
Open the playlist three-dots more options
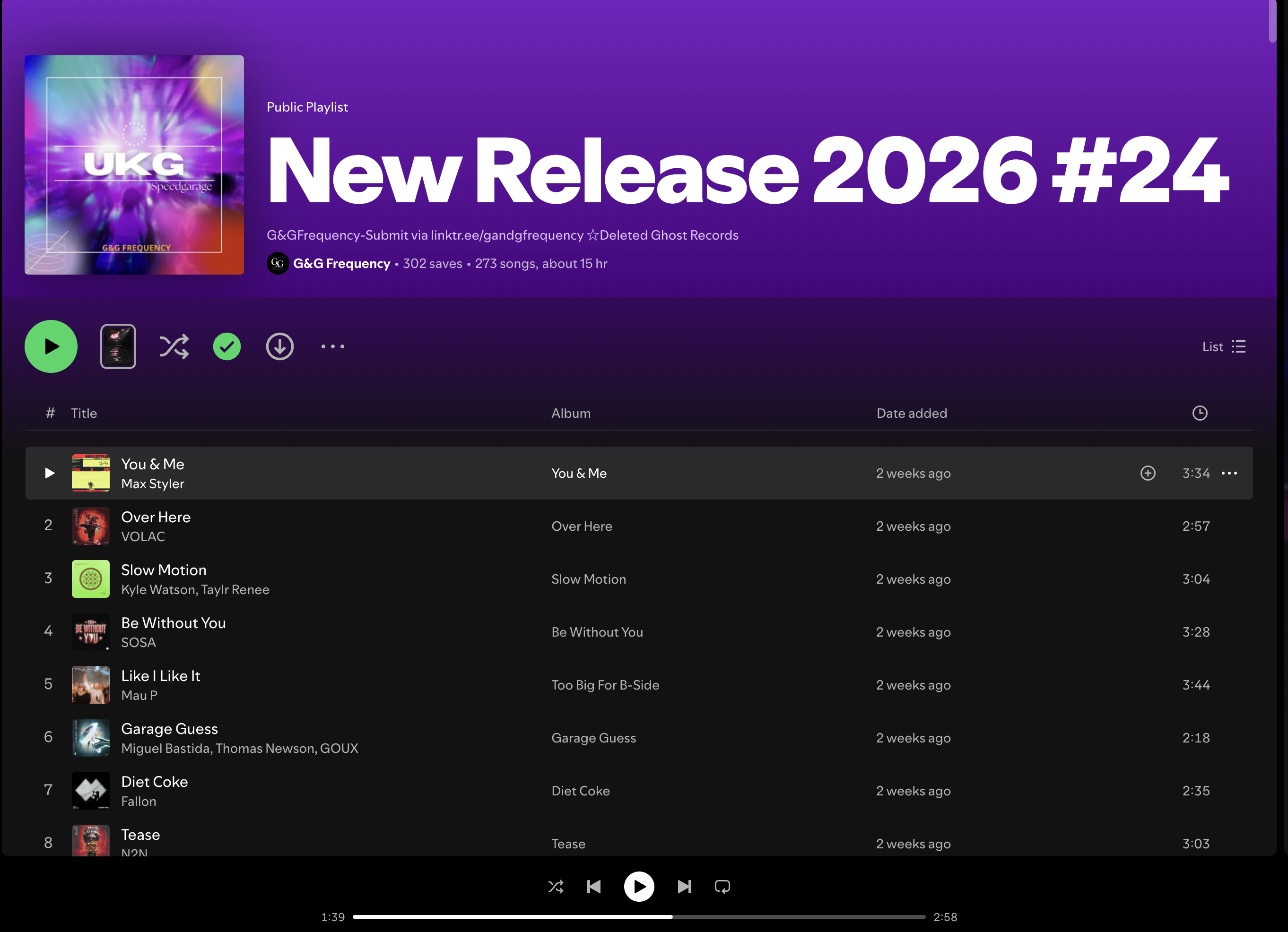pyautogui.click(x=332, y=347)
